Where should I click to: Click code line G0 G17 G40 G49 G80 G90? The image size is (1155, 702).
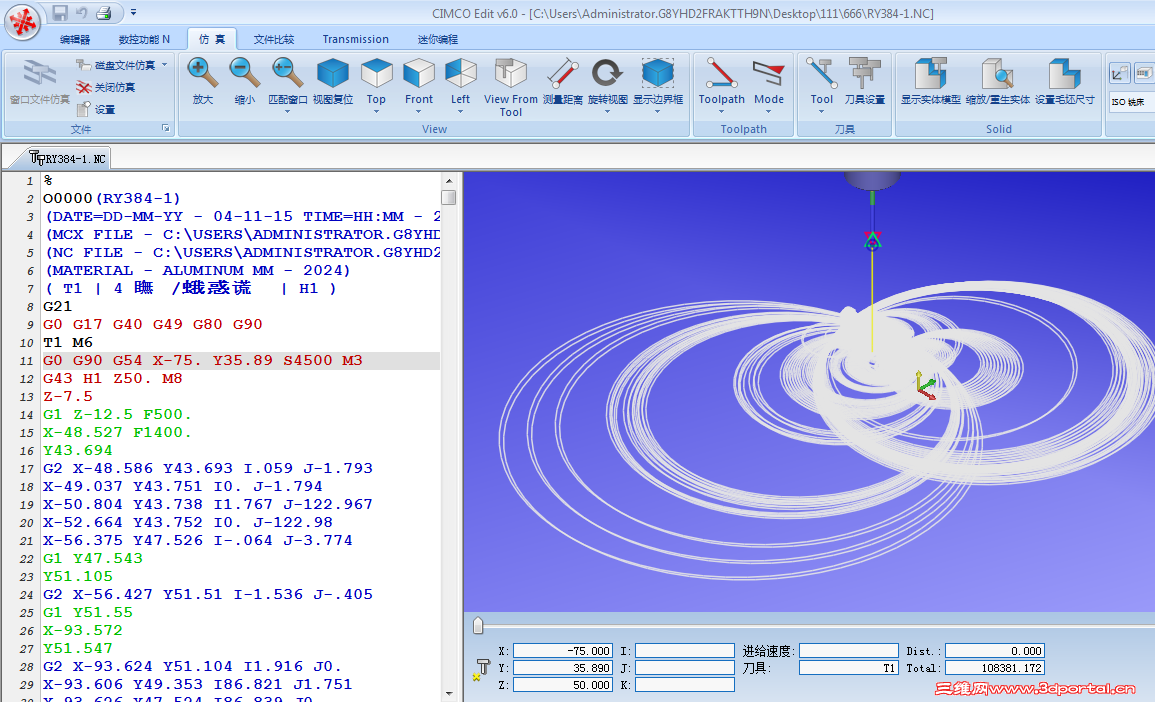(152, 324)
